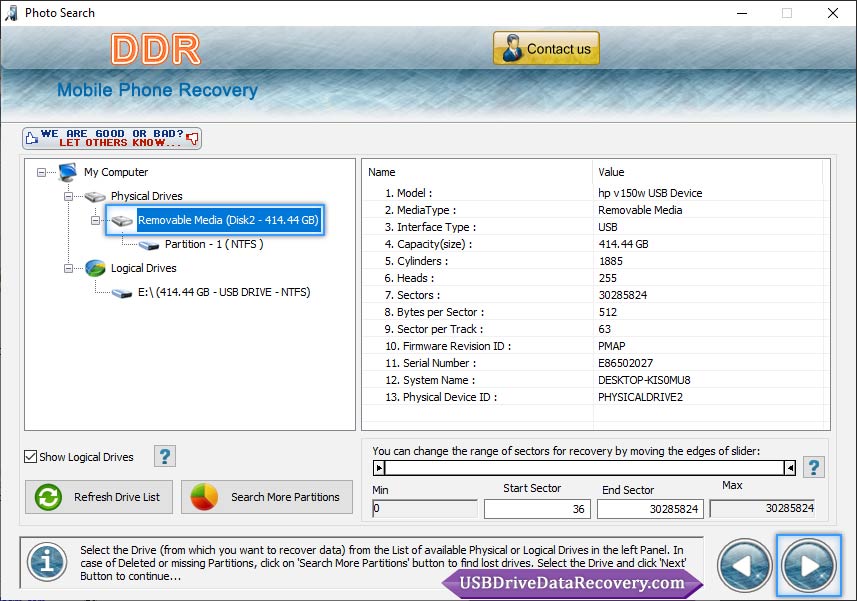
Task: Click the sector range slider track
Action: [x=584, y=468]
